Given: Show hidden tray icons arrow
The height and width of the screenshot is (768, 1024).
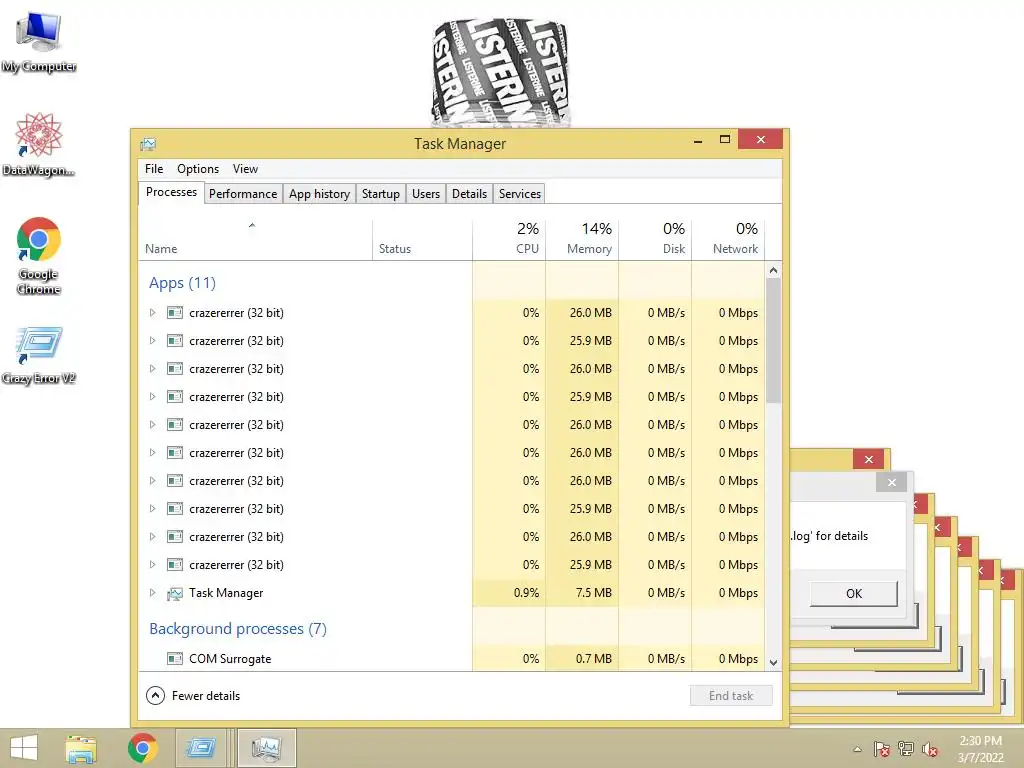Looking at the screenshot, I should pyautogui.click(x=857, y=749).
